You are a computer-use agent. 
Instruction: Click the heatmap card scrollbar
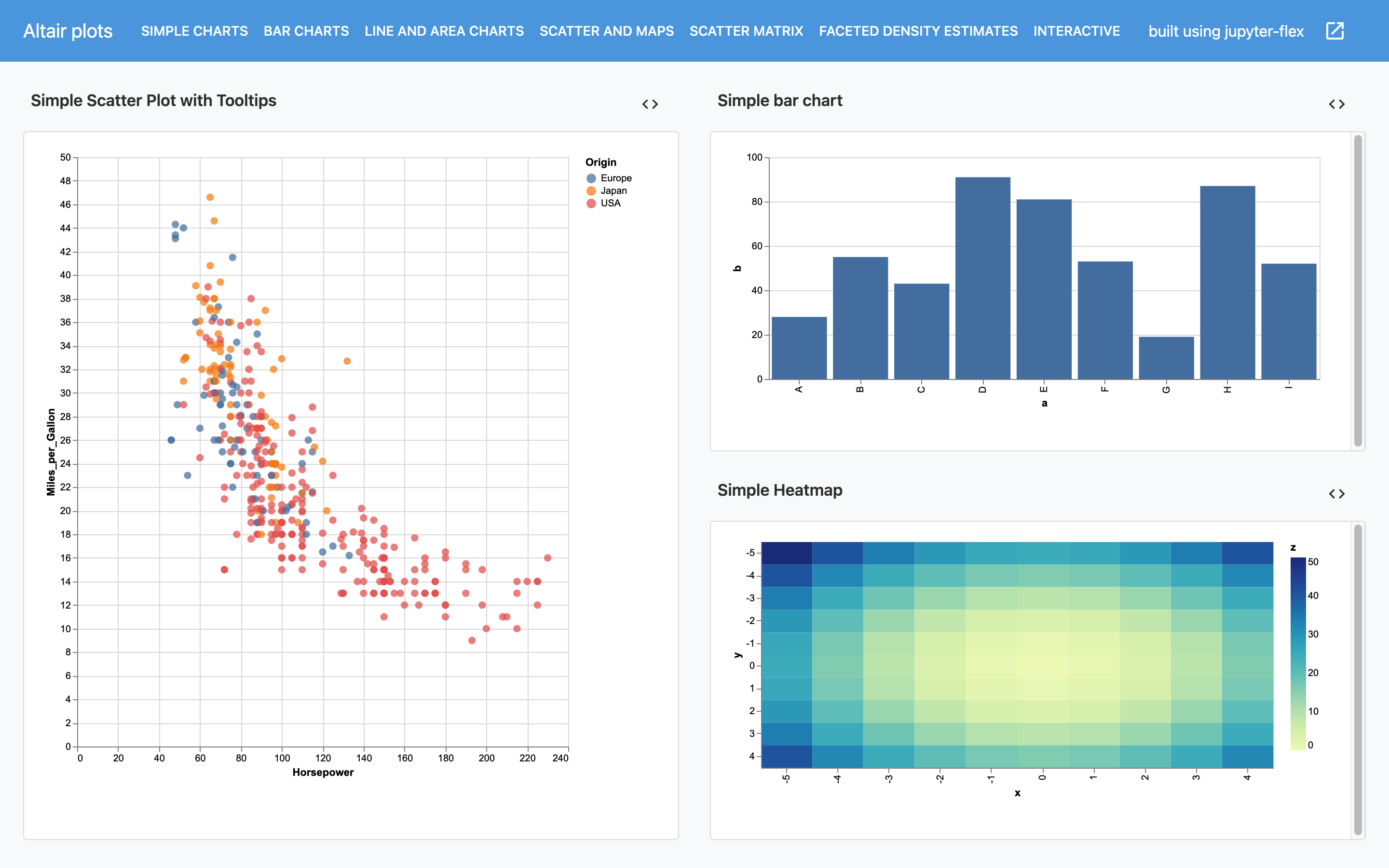click(x=1358, y=680)
